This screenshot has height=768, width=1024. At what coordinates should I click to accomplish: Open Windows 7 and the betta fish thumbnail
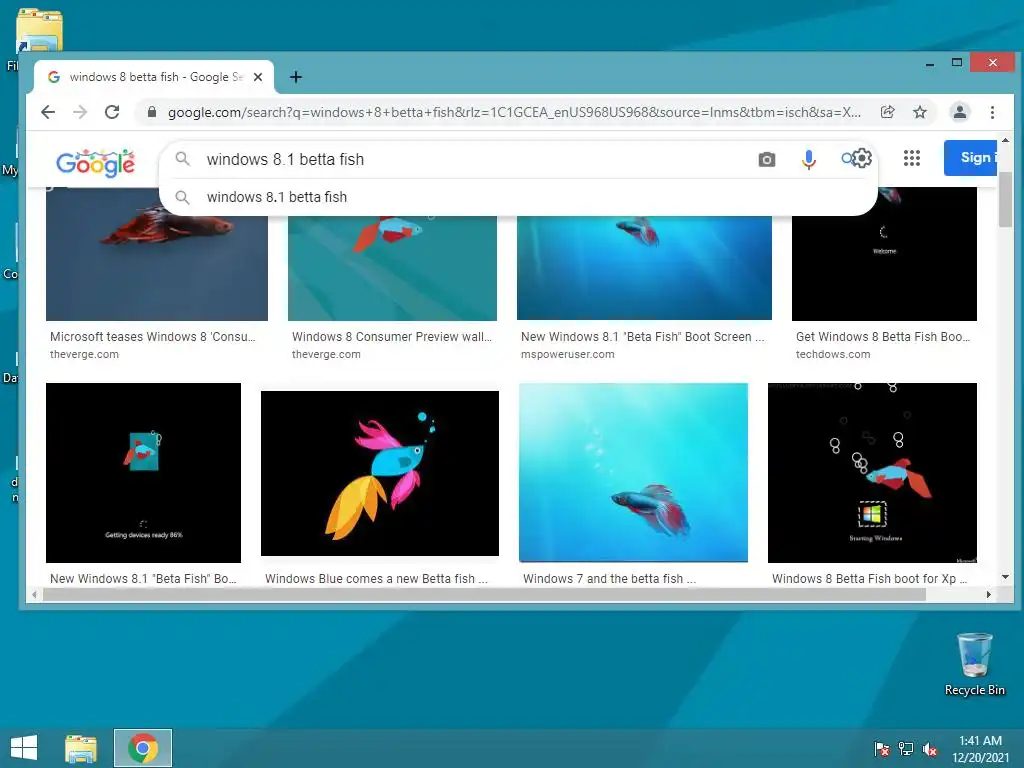[x=633, y=472]
